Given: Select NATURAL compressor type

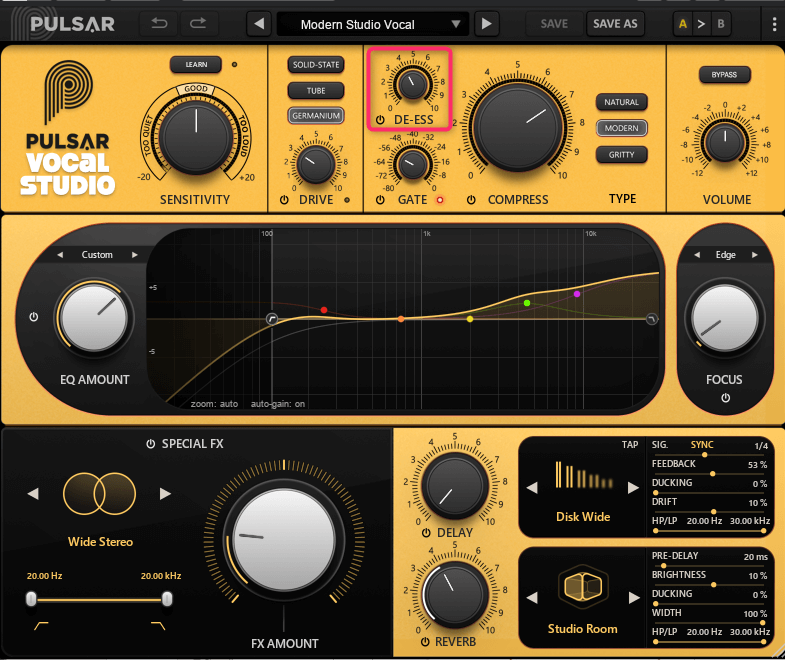Looking at the screenshot, I should point(621,102).
